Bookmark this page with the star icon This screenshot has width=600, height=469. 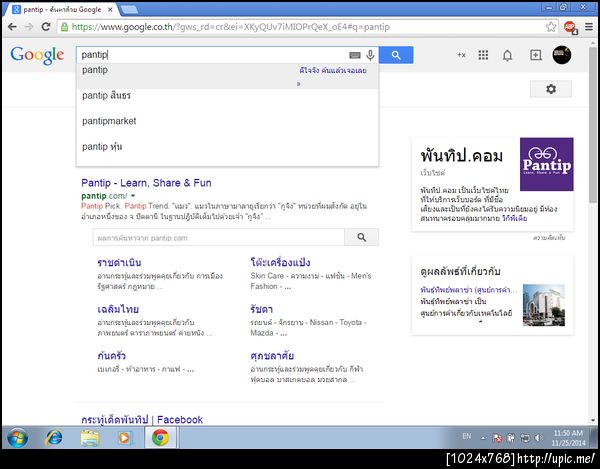pyautogui.click(x=551, y=27)
